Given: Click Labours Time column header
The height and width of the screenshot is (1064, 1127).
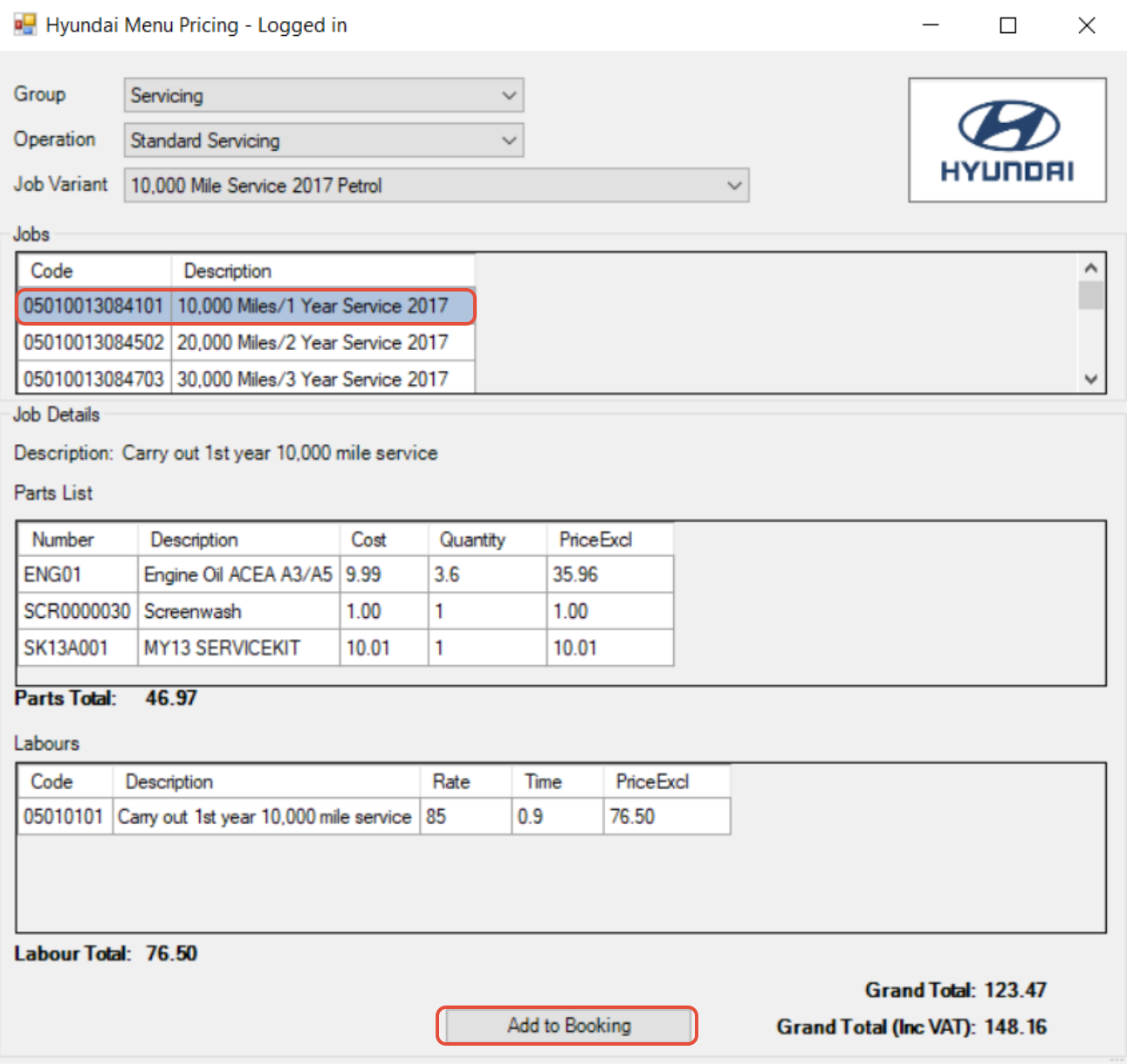Looking at the screenshot, I should point(557,782).
